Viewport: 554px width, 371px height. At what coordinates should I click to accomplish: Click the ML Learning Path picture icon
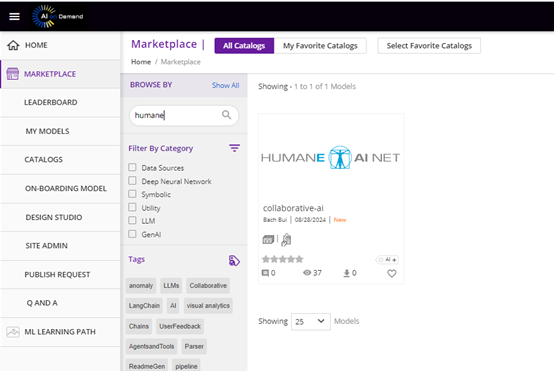[13, 332]
